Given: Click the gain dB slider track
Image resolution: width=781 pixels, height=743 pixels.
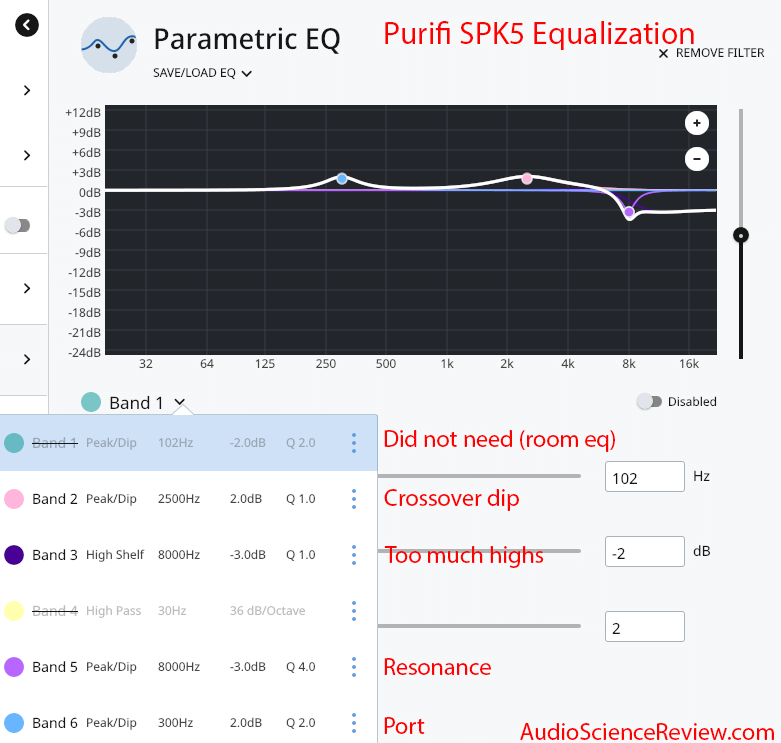Looking at the screenshot, I should (479, 551).
